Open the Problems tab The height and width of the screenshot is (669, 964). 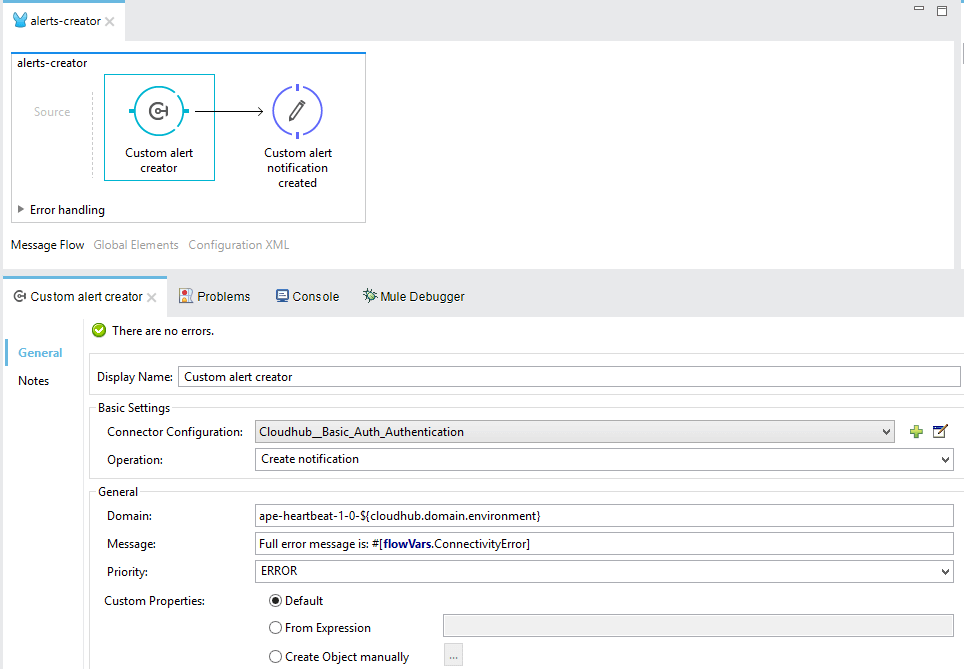click(x=215, y=296)
